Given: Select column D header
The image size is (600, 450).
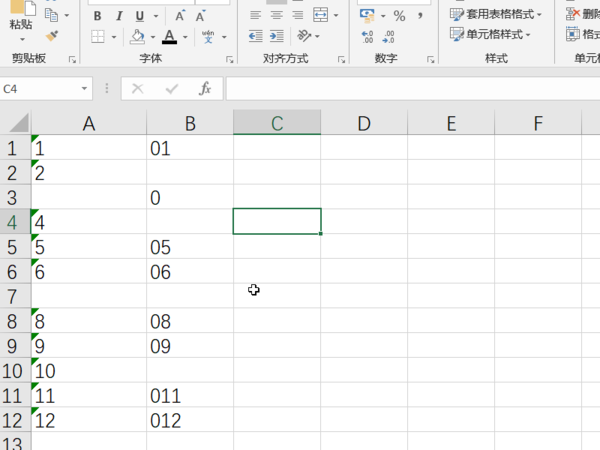Looking at the screenshot, I should (364, 123).
